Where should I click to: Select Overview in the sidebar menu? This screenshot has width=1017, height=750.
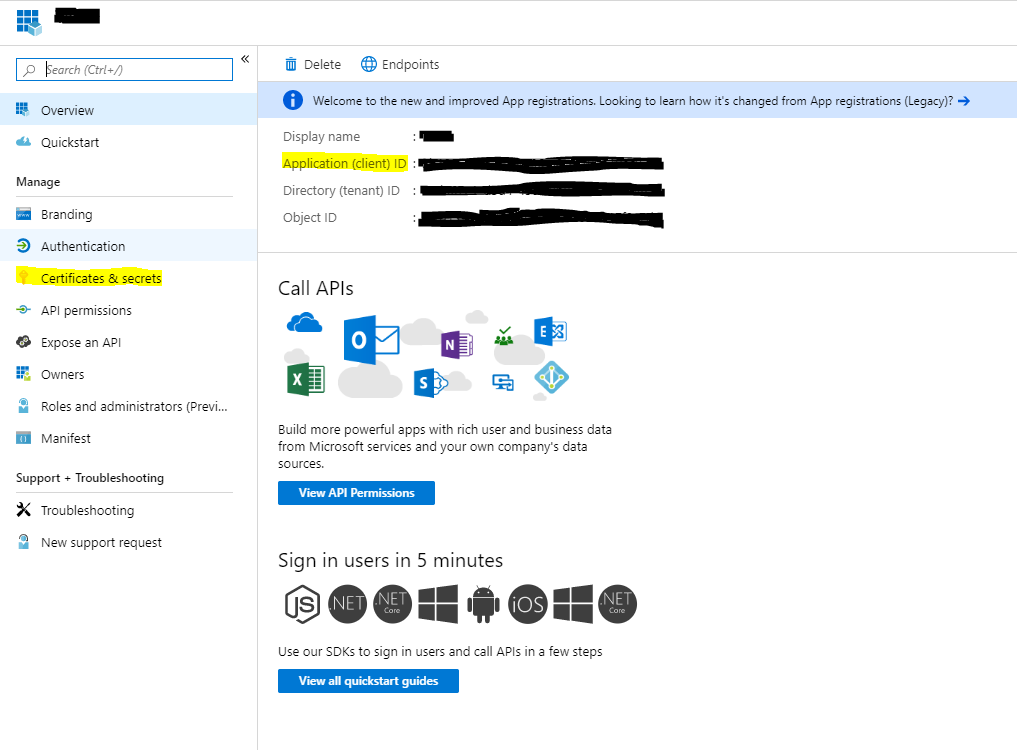point(67,110)
